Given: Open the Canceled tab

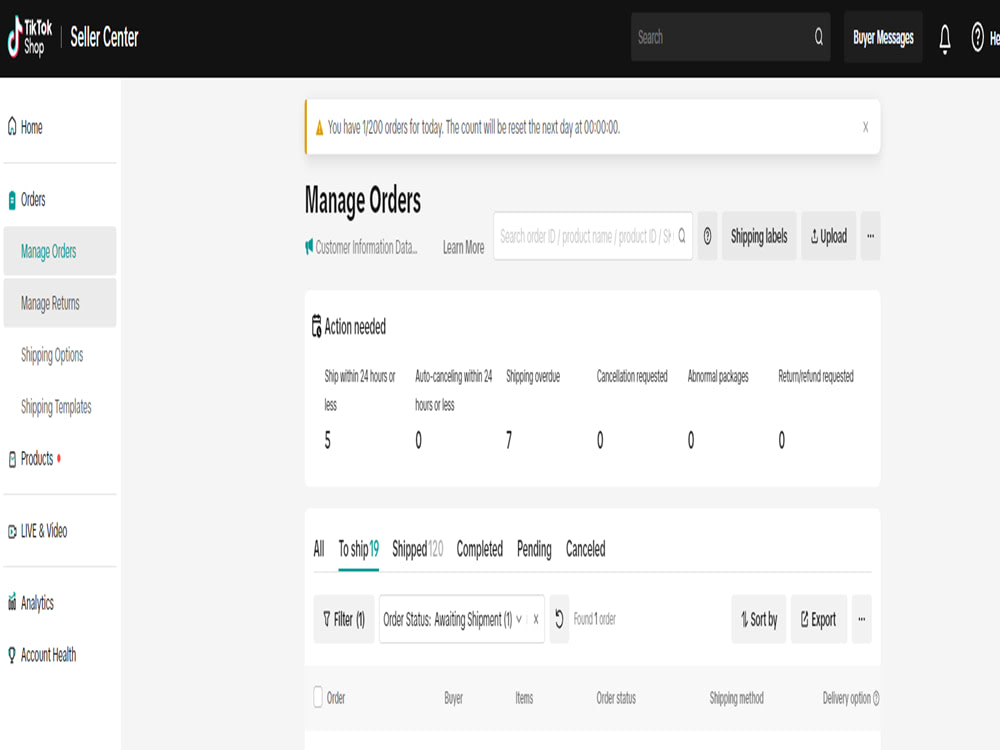Looking at the screenshot, I should click(585, 548).
